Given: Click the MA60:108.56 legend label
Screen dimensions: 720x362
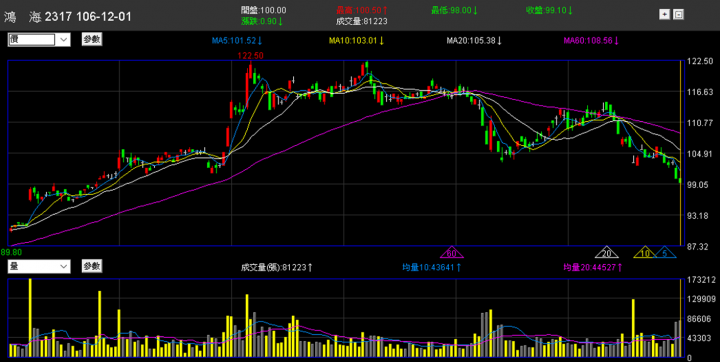Looking at the screenshot, I should (592, 41).
